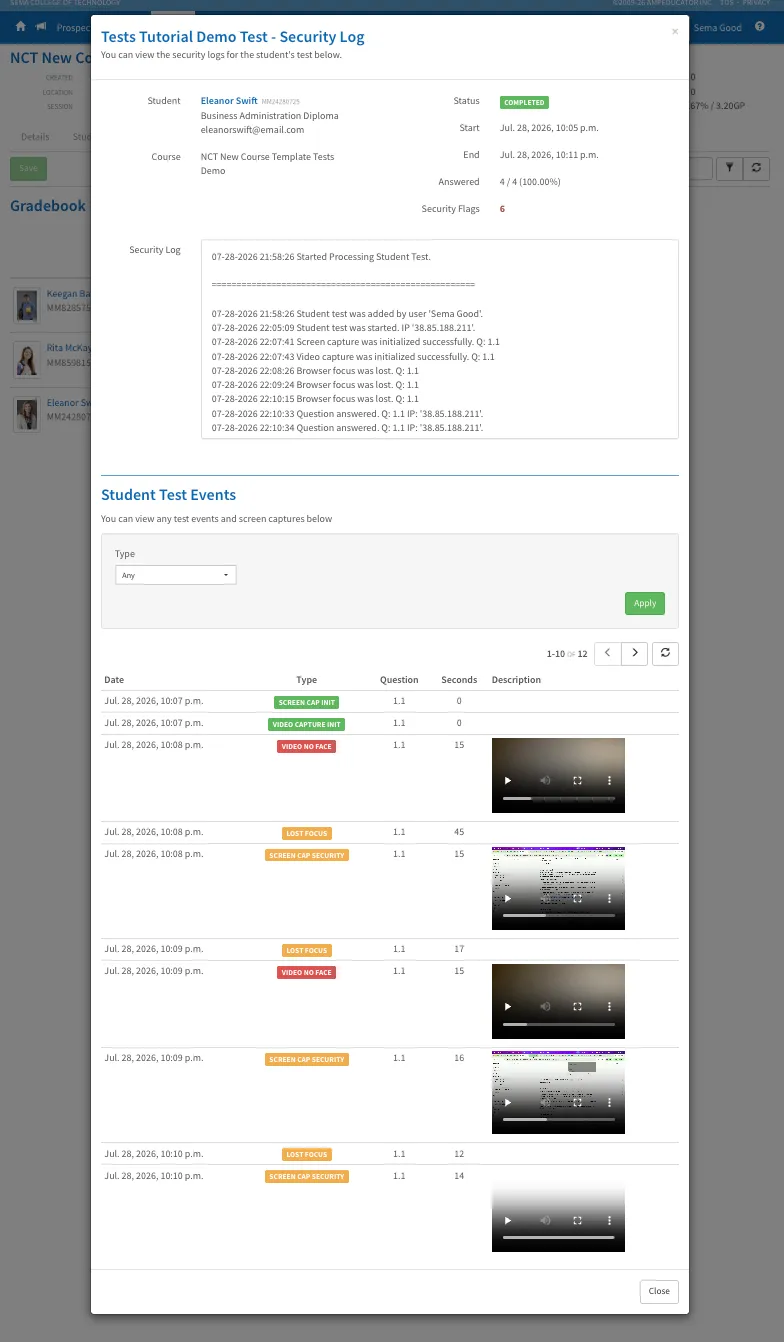Click the LOST FOCUS badge with 17 seconds

pos(306,951)
